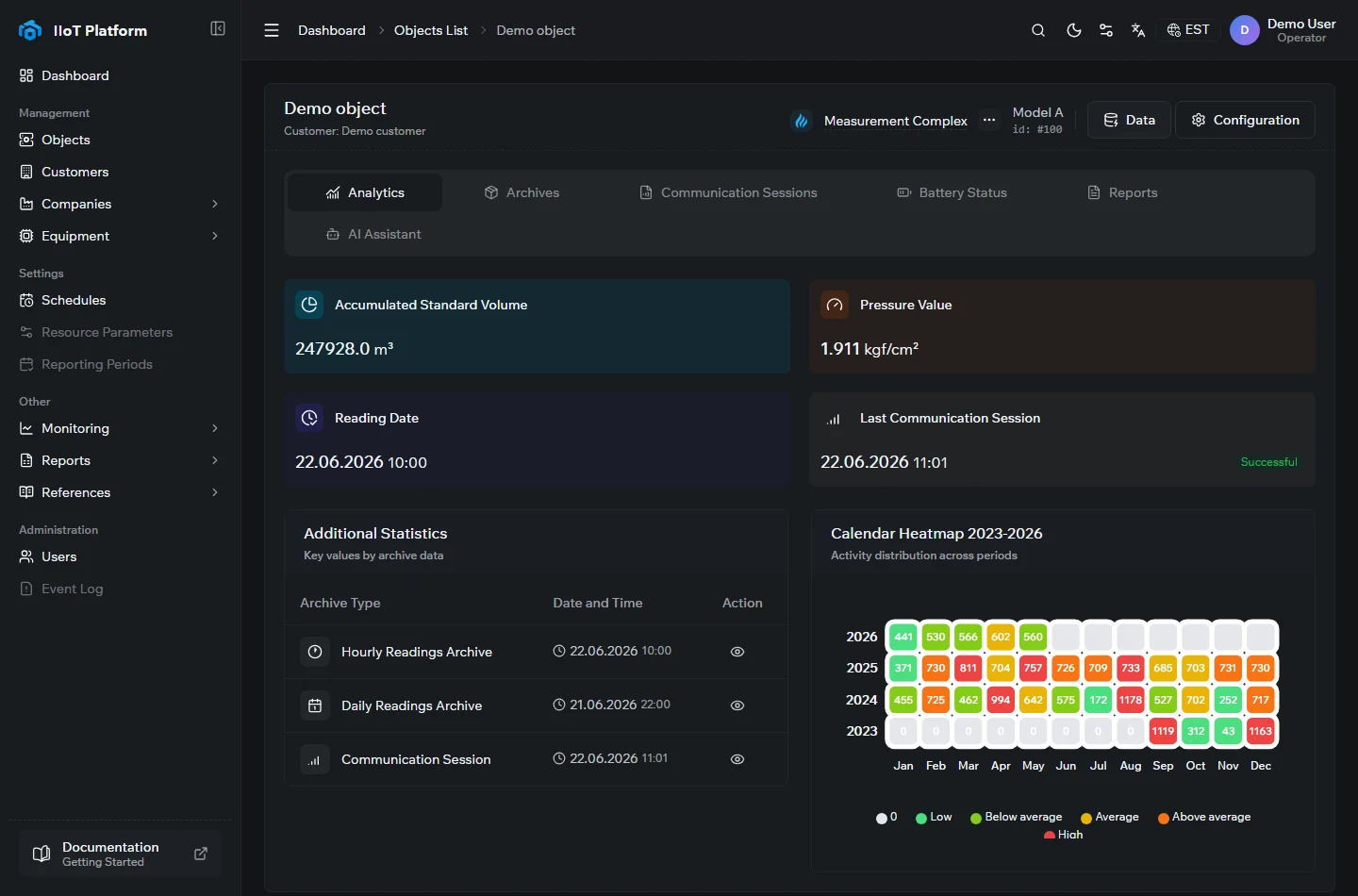The image size is (1358, 896).
Task: Click the Documentation external-link icon
Action: [x=201, y=854]
